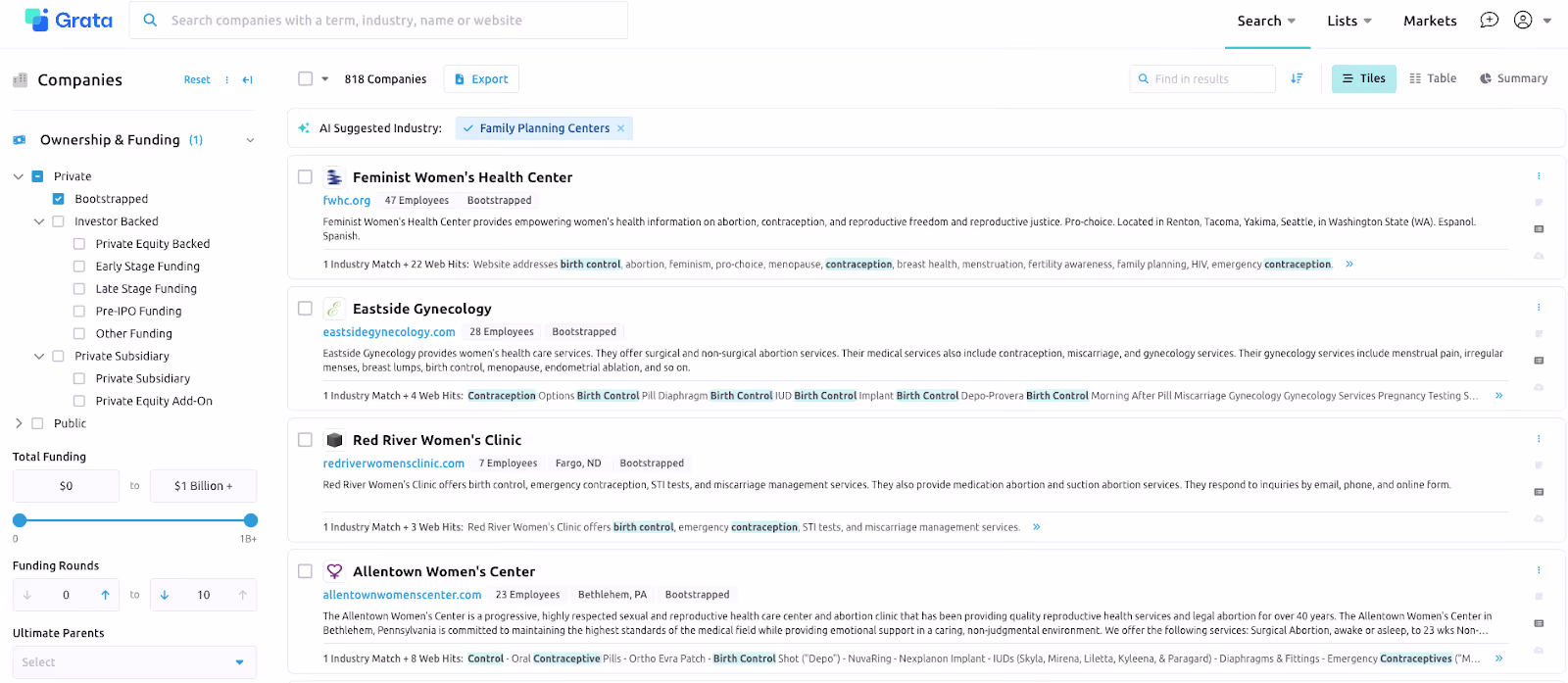This screenshot has height=683, width=1568.
Task: Check the Early Stage Funding checkbox
Action: click(x=79, y=267)
